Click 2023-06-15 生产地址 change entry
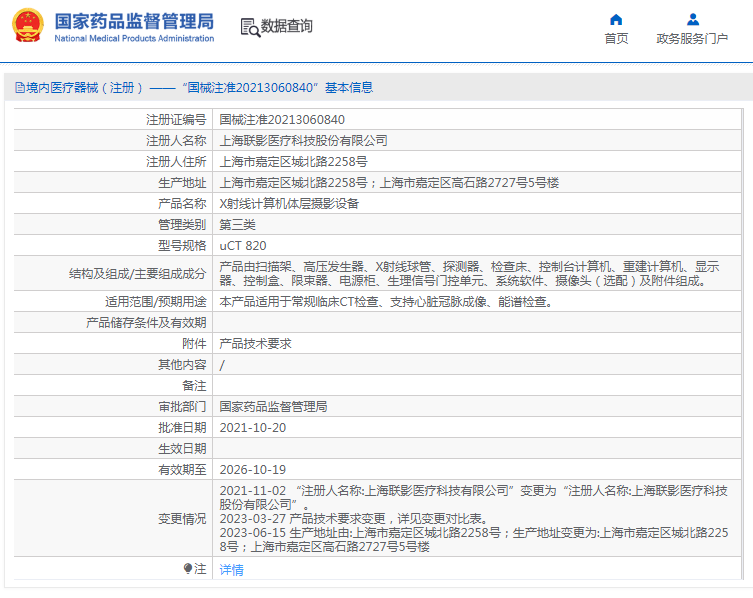Image resolution: width=753 pixels, height=598 pixels. 474,540
